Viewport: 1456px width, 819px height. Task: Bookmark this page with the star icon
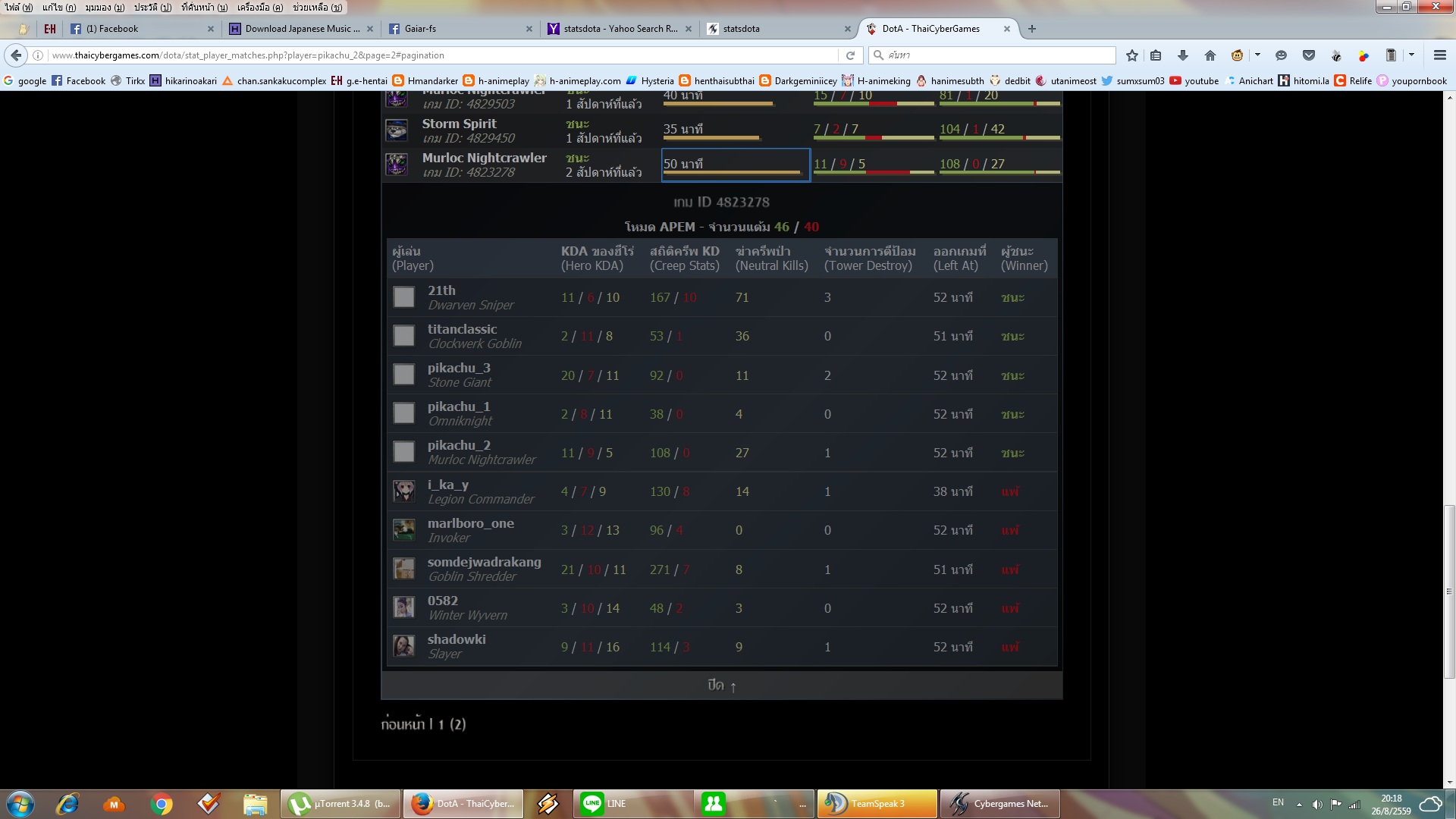pos(1132,55)
